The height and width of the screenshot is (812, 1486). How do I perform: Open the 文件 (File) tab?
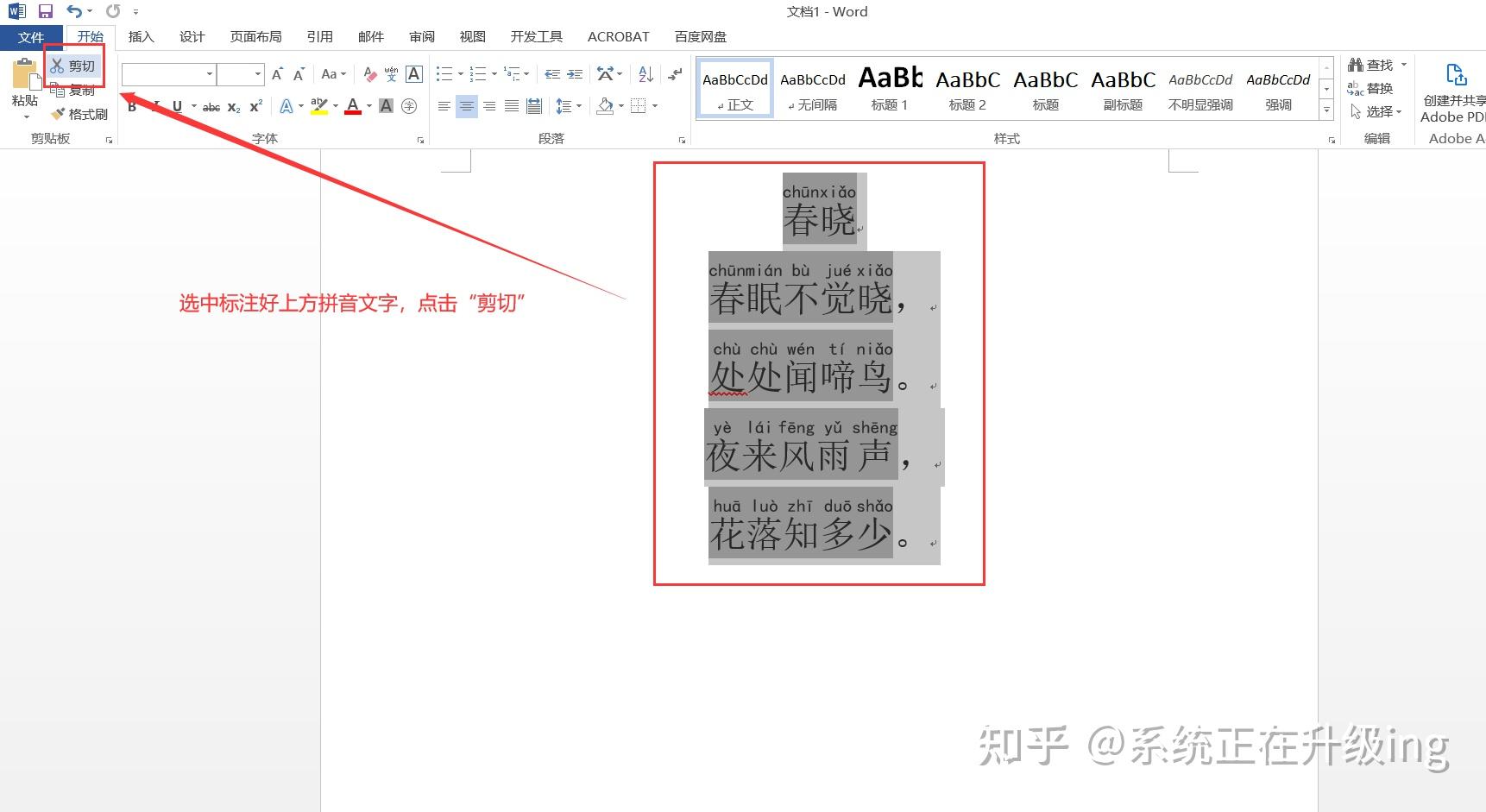pos(31,37)
